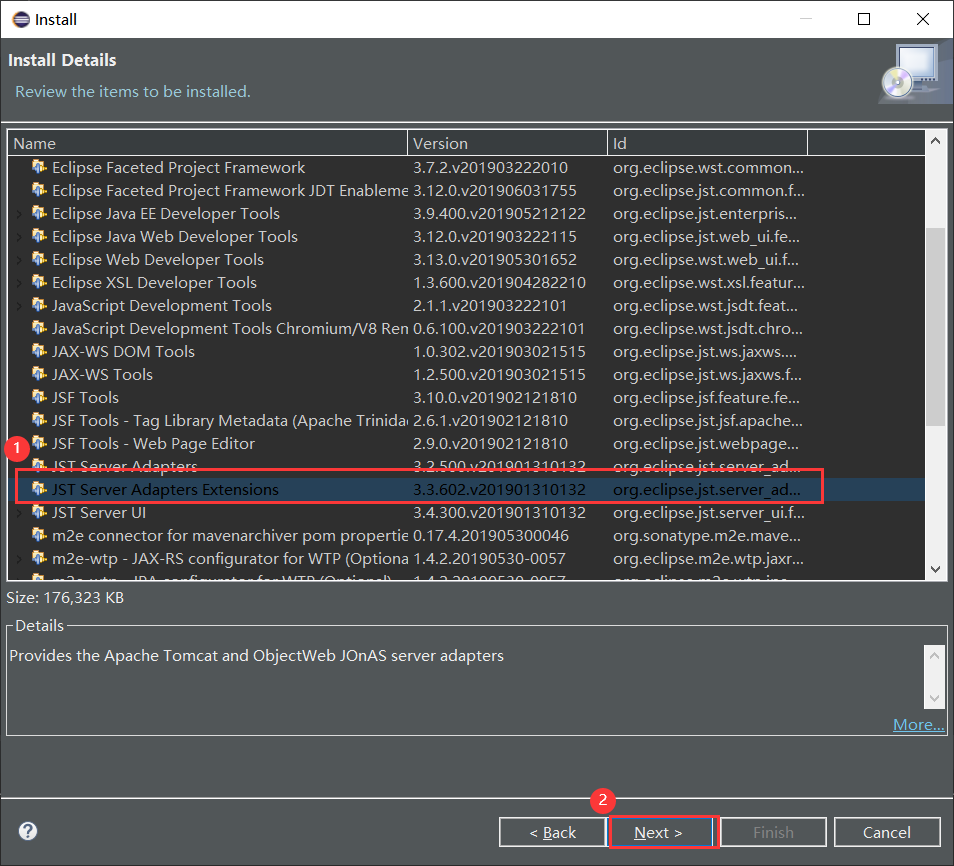Click the icon of JSF Tools - Tag Library Metadata

point(39,420)
